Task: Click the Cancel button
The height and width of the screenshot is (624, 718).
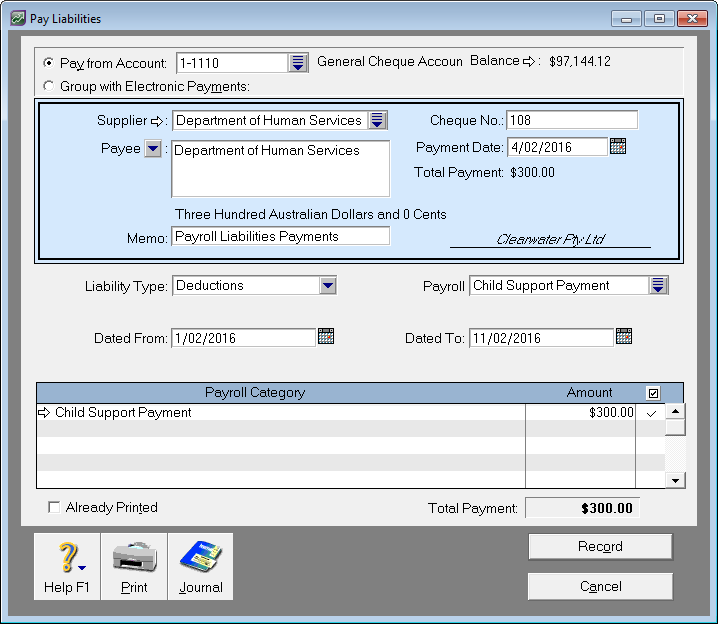Action: (600, 587)
